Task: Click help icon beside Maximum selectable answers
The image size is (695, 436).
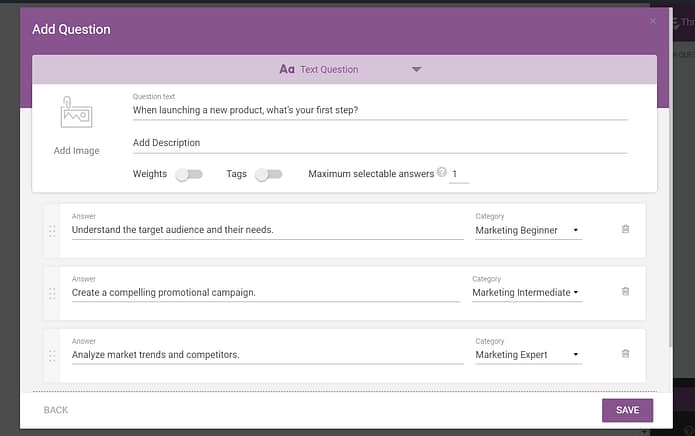Action: click(x=441, y=172)
